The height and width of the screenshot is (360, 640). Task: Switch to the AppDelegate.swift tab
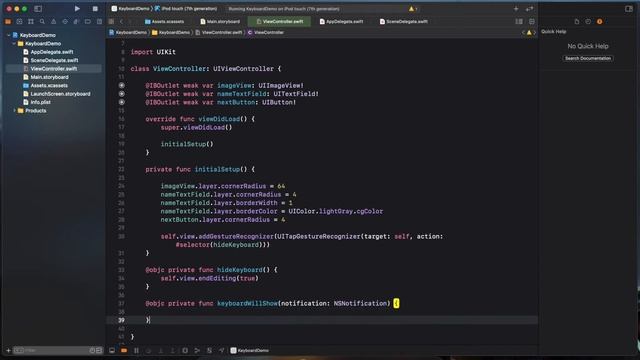[x=341, y=21]
